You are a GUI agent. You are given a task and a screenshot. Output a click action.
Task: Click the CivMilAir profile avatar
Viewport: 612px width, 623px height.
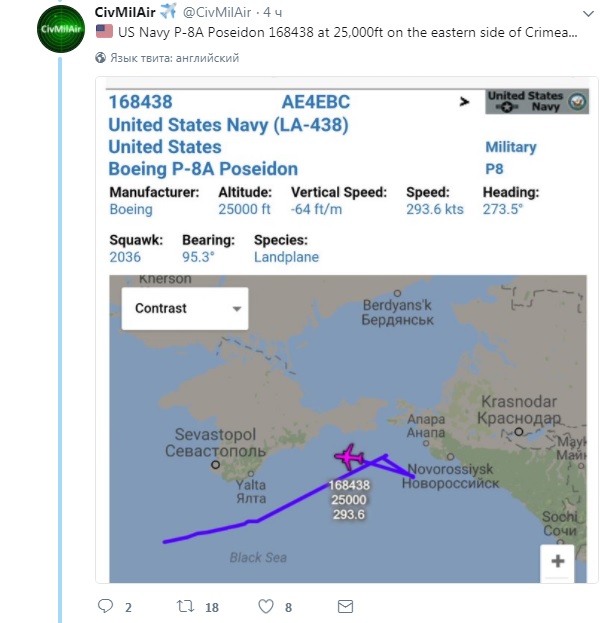point(59,31)
